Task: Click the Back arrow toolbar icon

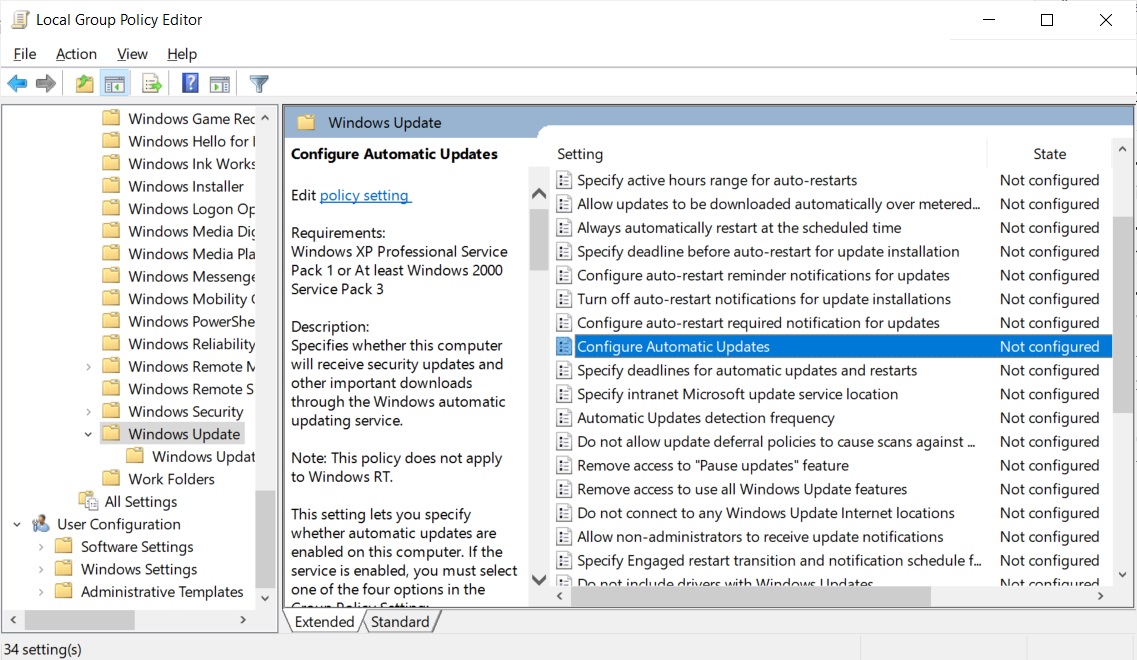Action: click(x=17, y=84)
